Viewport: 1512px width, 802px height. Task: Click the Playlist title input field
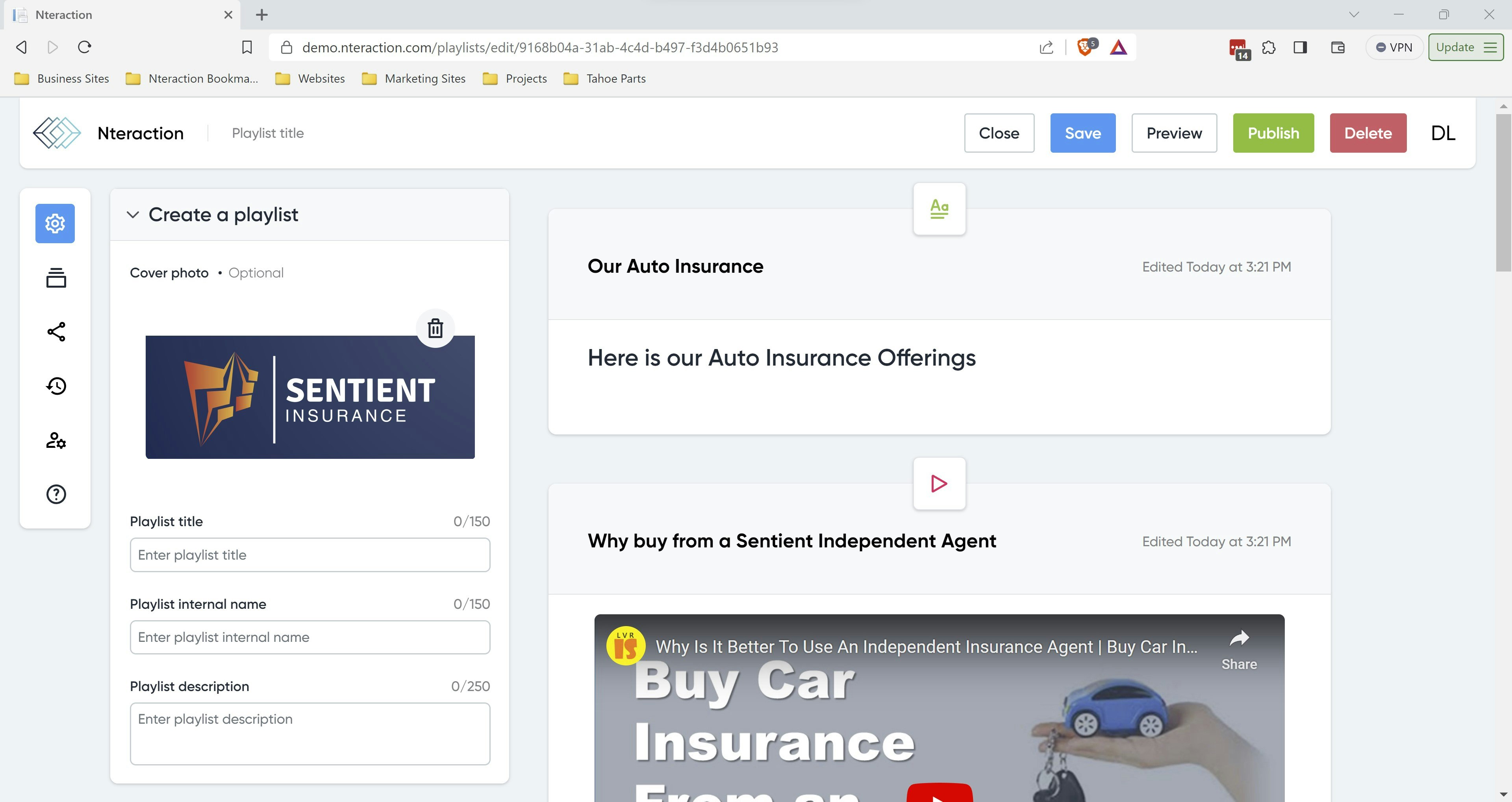pyautogui.click(x=310, y=555)
